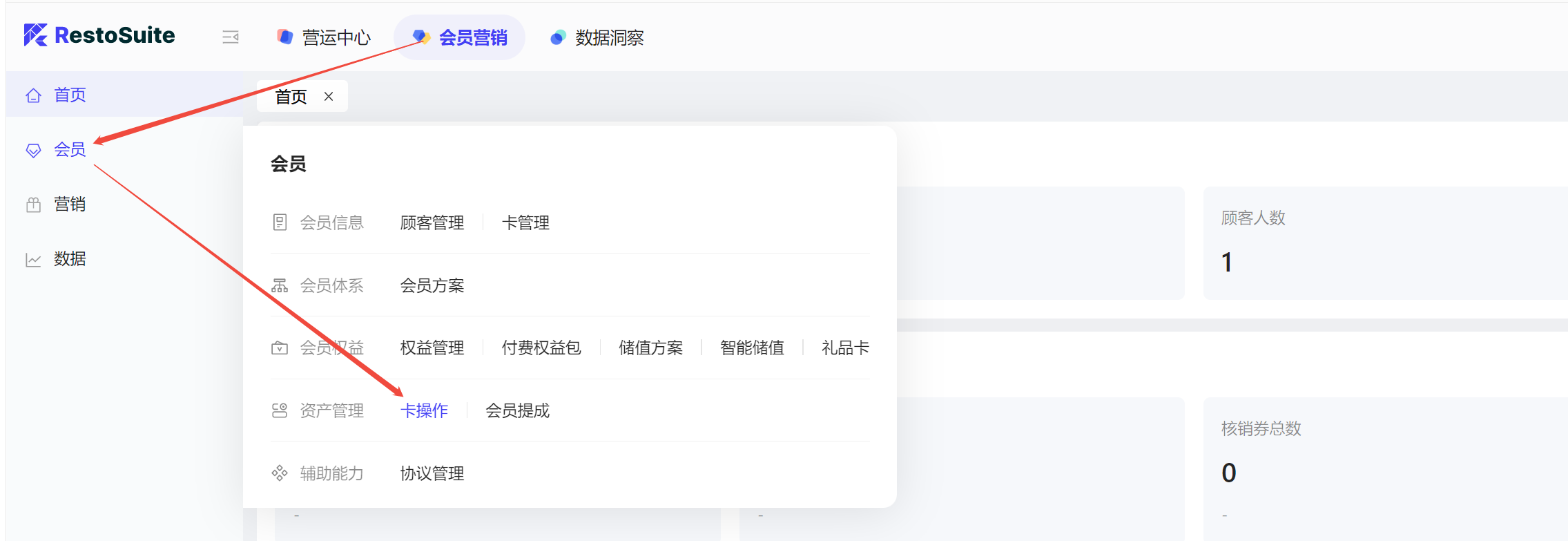Click the gift icon for 营销
1568x541 pixels.
[x=33, y=205]
